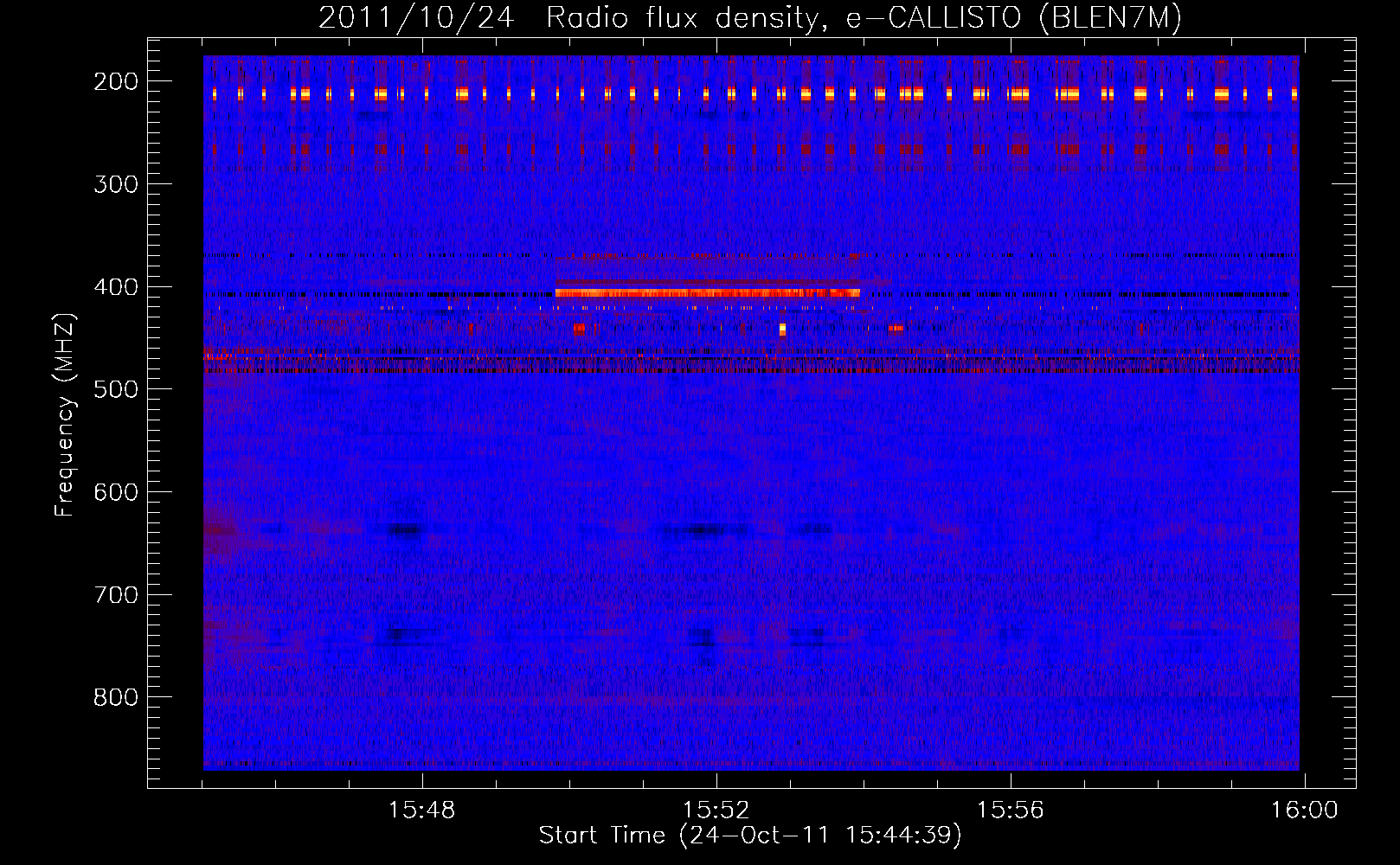
Task: Click the 'Frequency (MHZ)' y-axis label
Action: pos(65,414)
